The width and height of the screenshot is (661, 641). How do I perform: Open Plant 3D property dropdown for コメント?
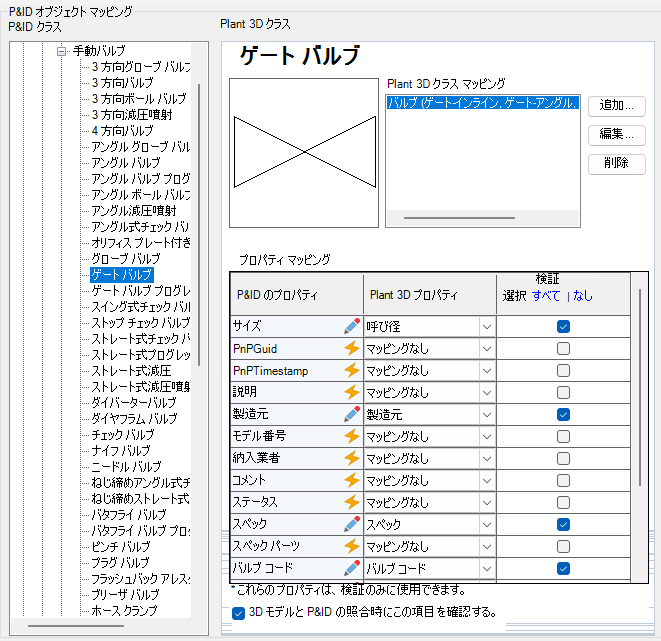[x=487, y=481]
